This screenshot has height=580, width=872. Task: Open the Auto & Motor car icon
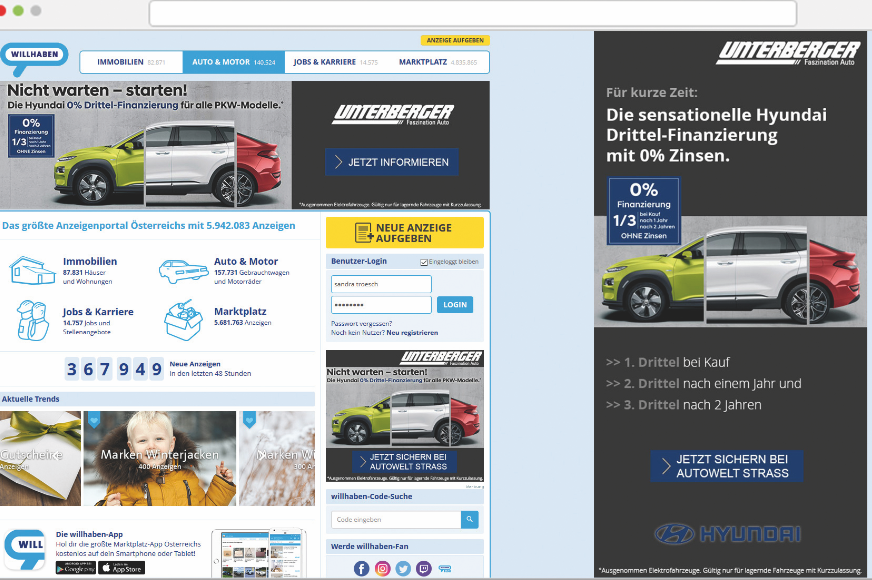click(x=183, y=271)
